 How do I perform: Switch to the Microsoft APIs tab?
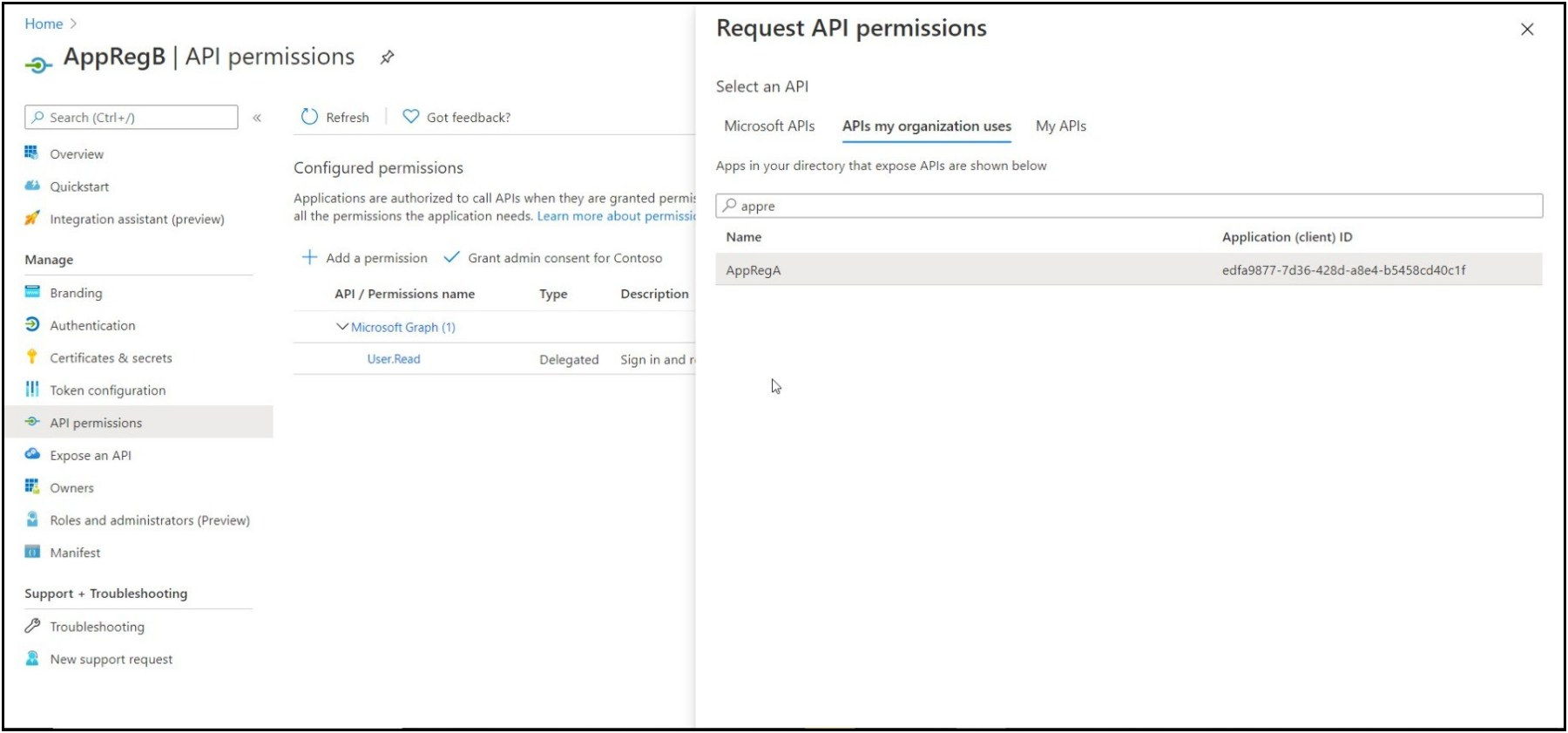[x=769, y=126]
